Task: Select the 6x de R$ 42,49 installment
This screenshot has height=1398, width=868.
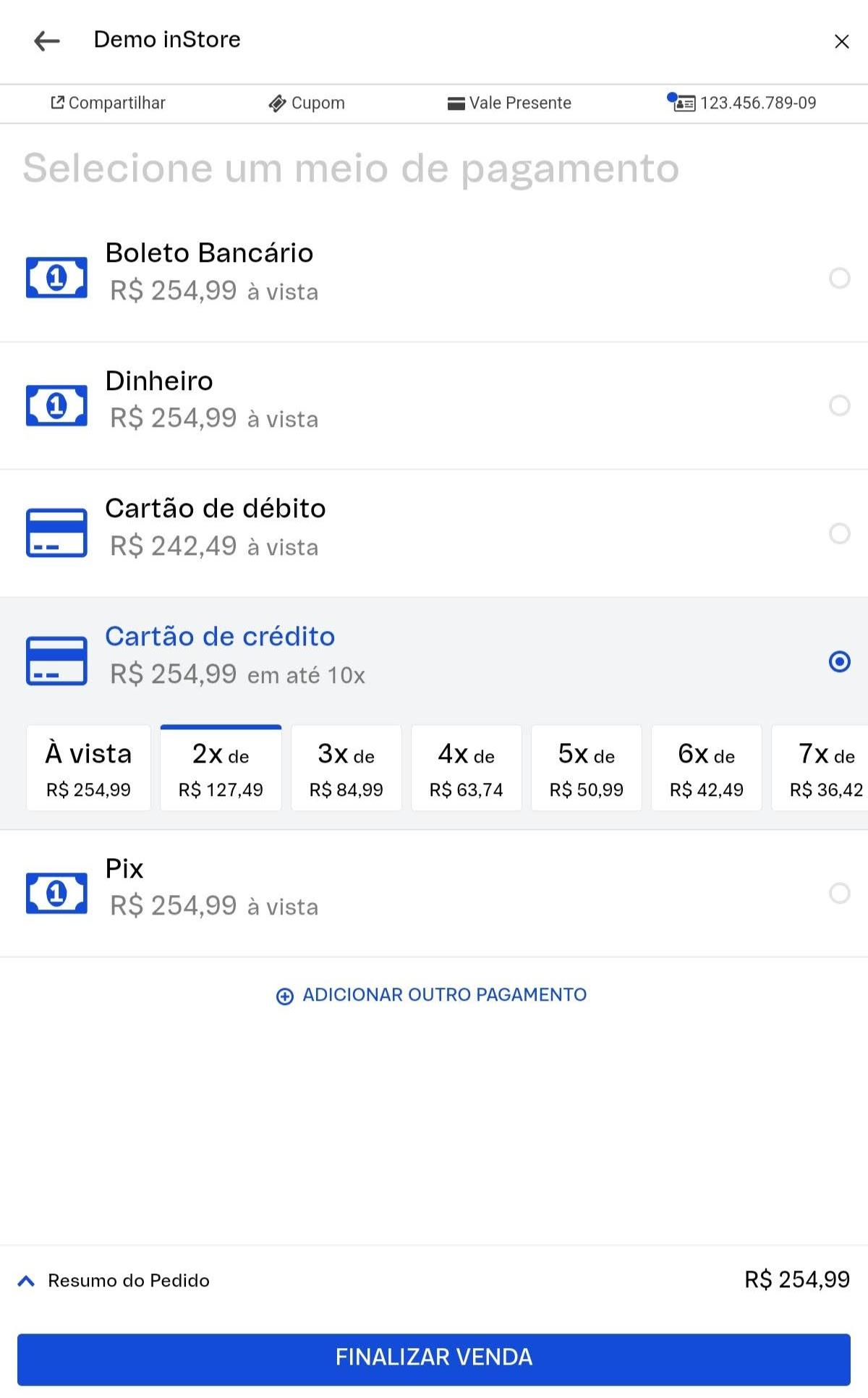Action: (x=706, y=768)
